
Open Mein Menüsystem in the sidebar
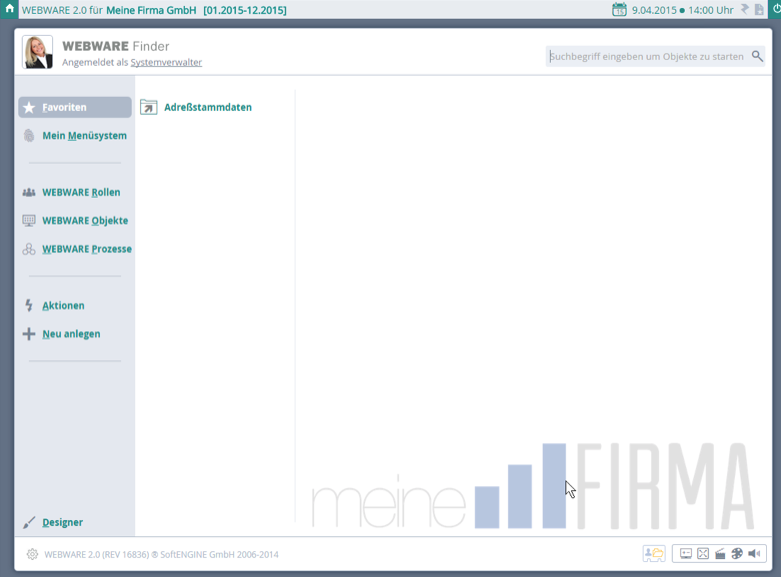click(x=84, y=136)
